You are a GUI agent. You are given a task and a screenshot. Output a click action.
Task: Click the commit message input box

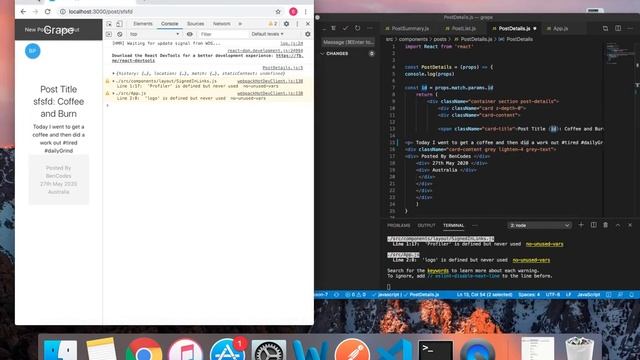pyautogui.click(x=348, y=42)
